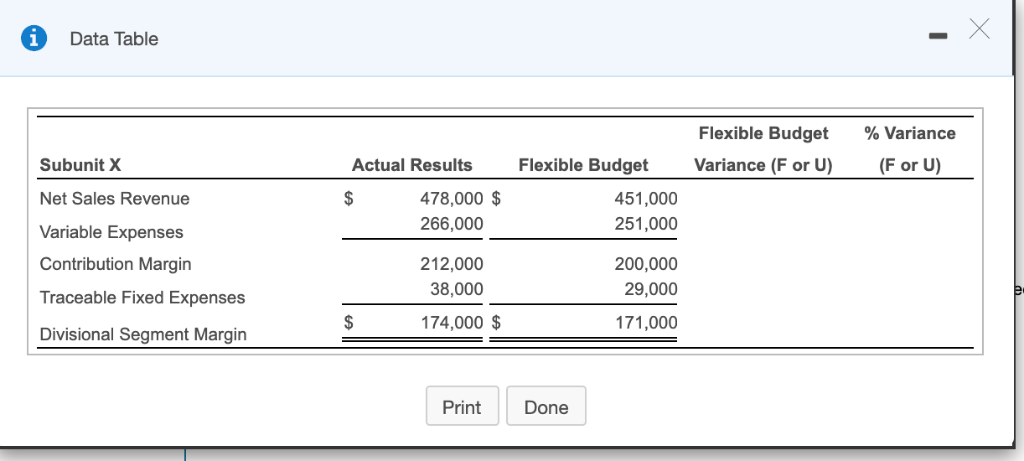Click the 200,000 budget contribution margin value
The width and height of the screenshot is (1024, 461).
[x=646, y=264]
